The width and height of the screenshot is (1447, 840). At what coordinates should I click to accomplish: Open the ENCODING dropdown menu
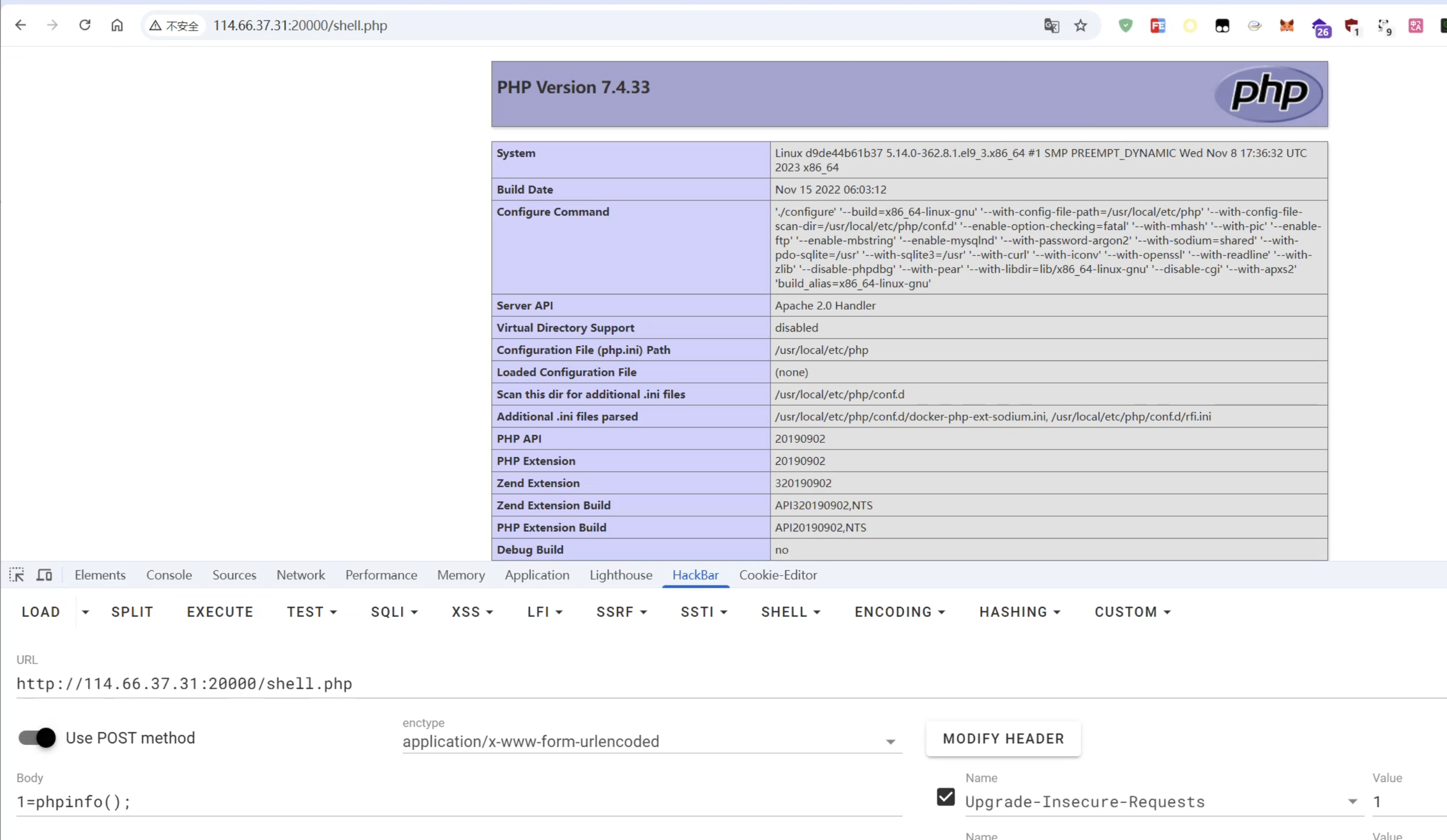(899, 612)
